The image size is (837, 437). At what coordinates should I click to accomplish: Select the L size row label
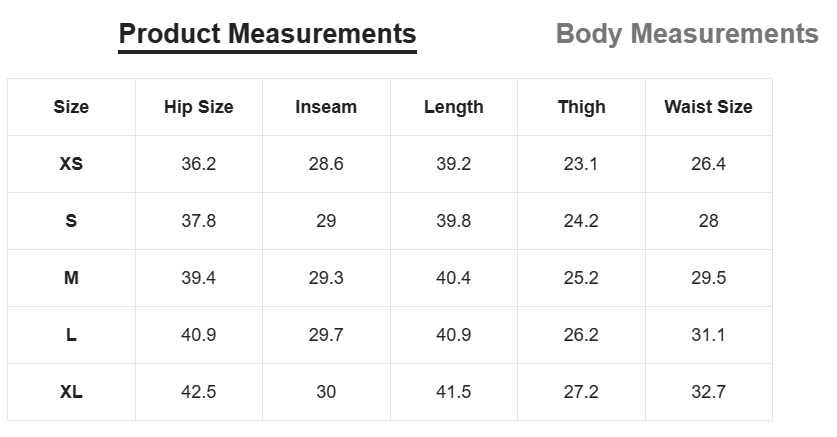[x=71, y=335]
